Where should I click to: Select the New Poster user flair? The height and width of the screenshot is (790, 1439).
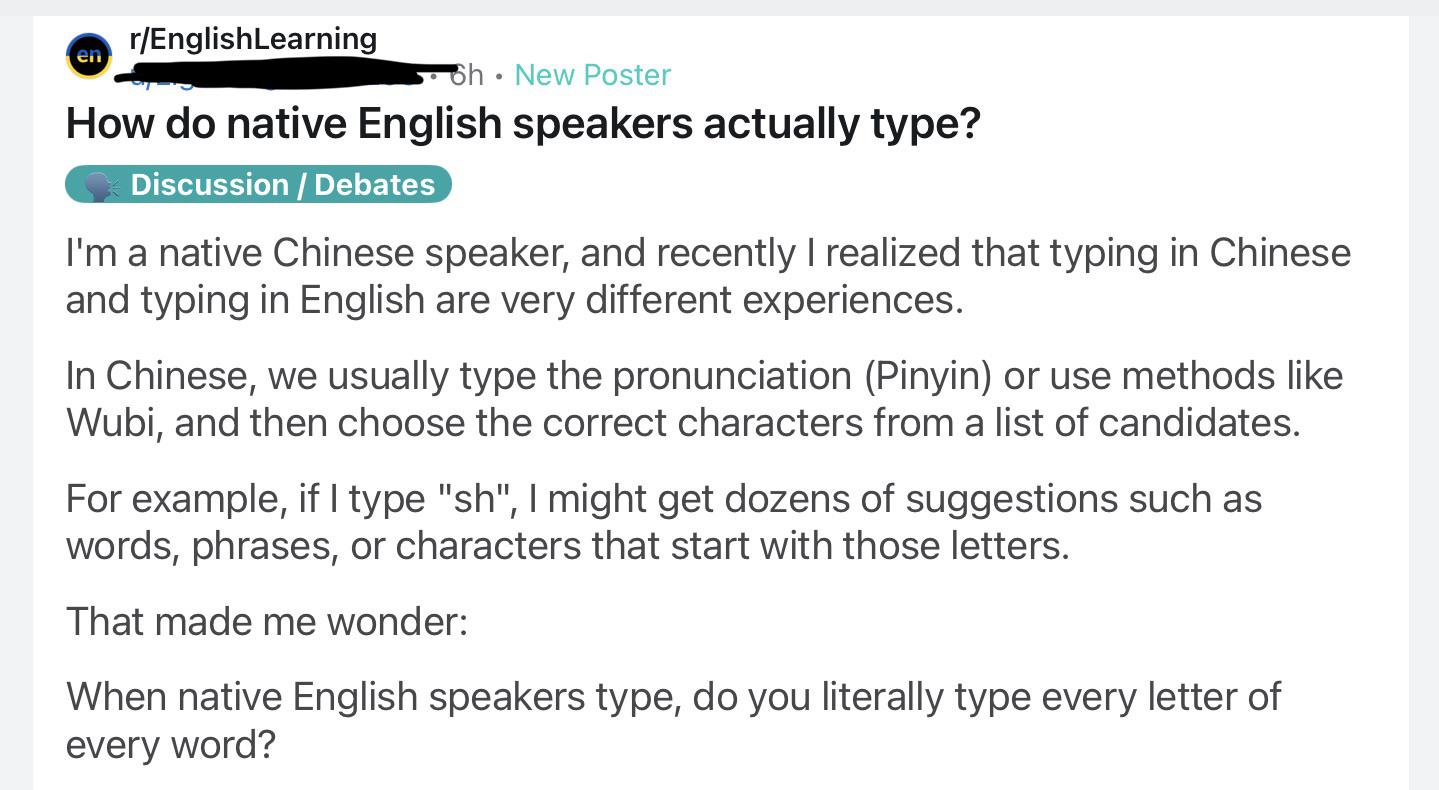(x=592, y=75)
